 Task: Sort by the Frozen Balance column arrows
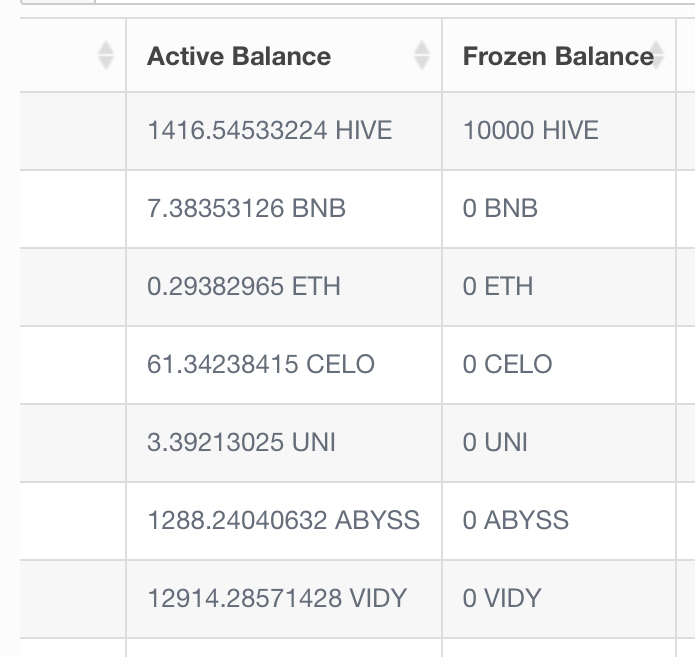[656, 55]
